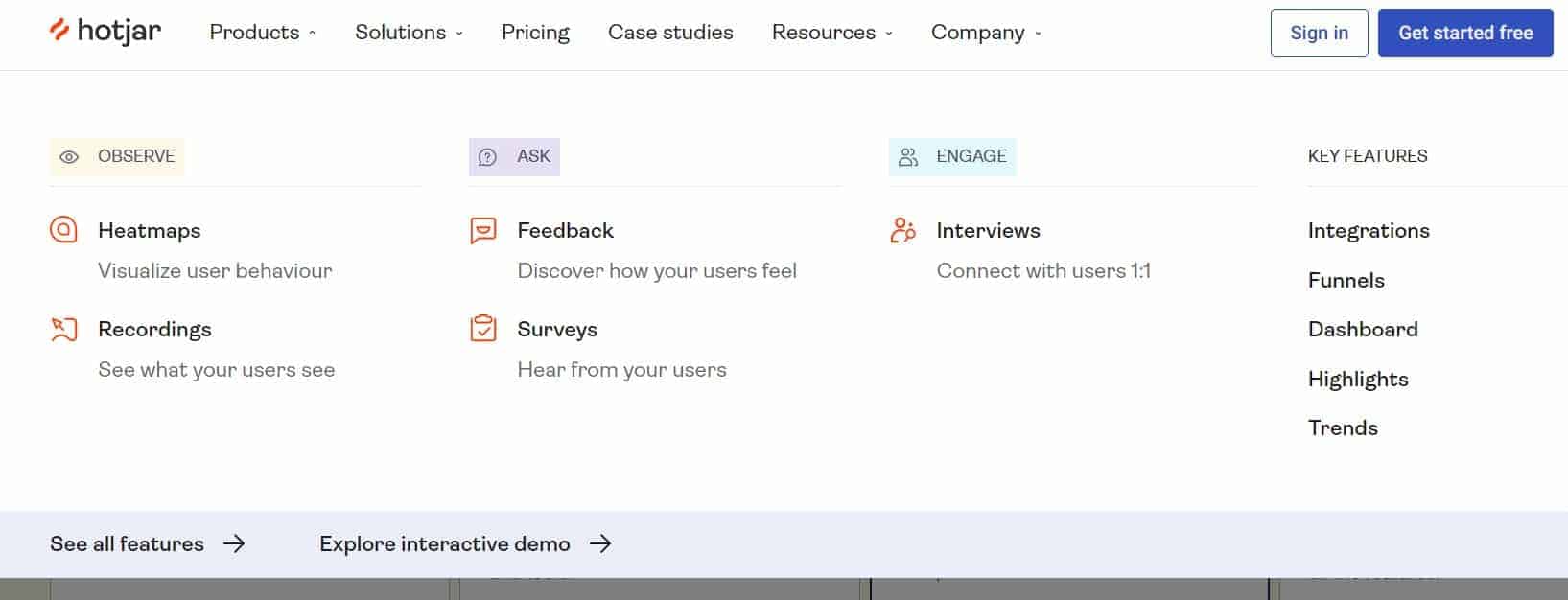Viewport: 1568px width, 600px height.
Task: Collapse the Products dropdown chevron
Action: [x=312, y=34]
